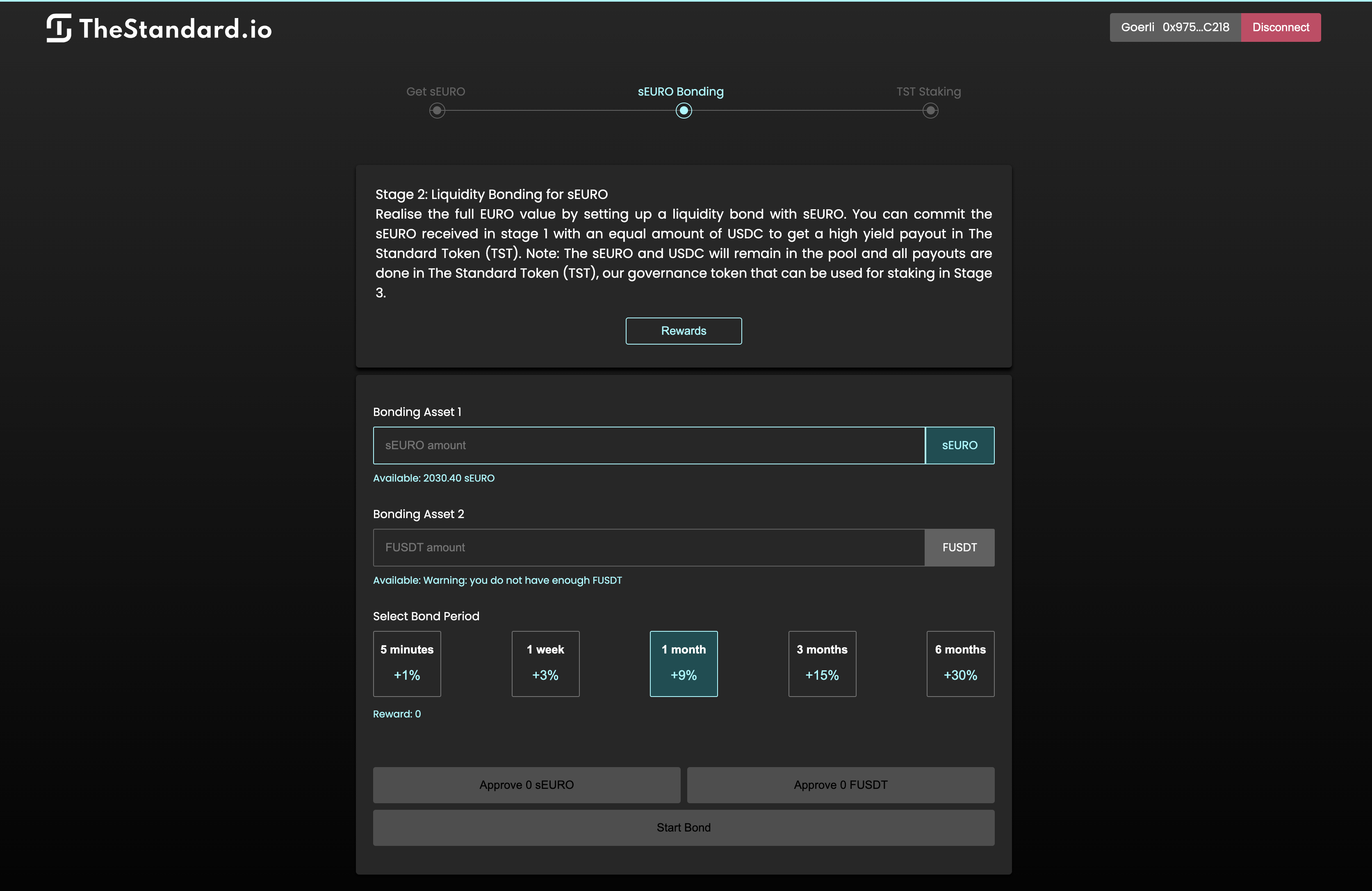This screenshot has height=891, width=1372.
Task: Click the 'Stage 2: Liquidity Bonding for sEURO' heading
Action: pyautogui.click(x=492, y=194)
